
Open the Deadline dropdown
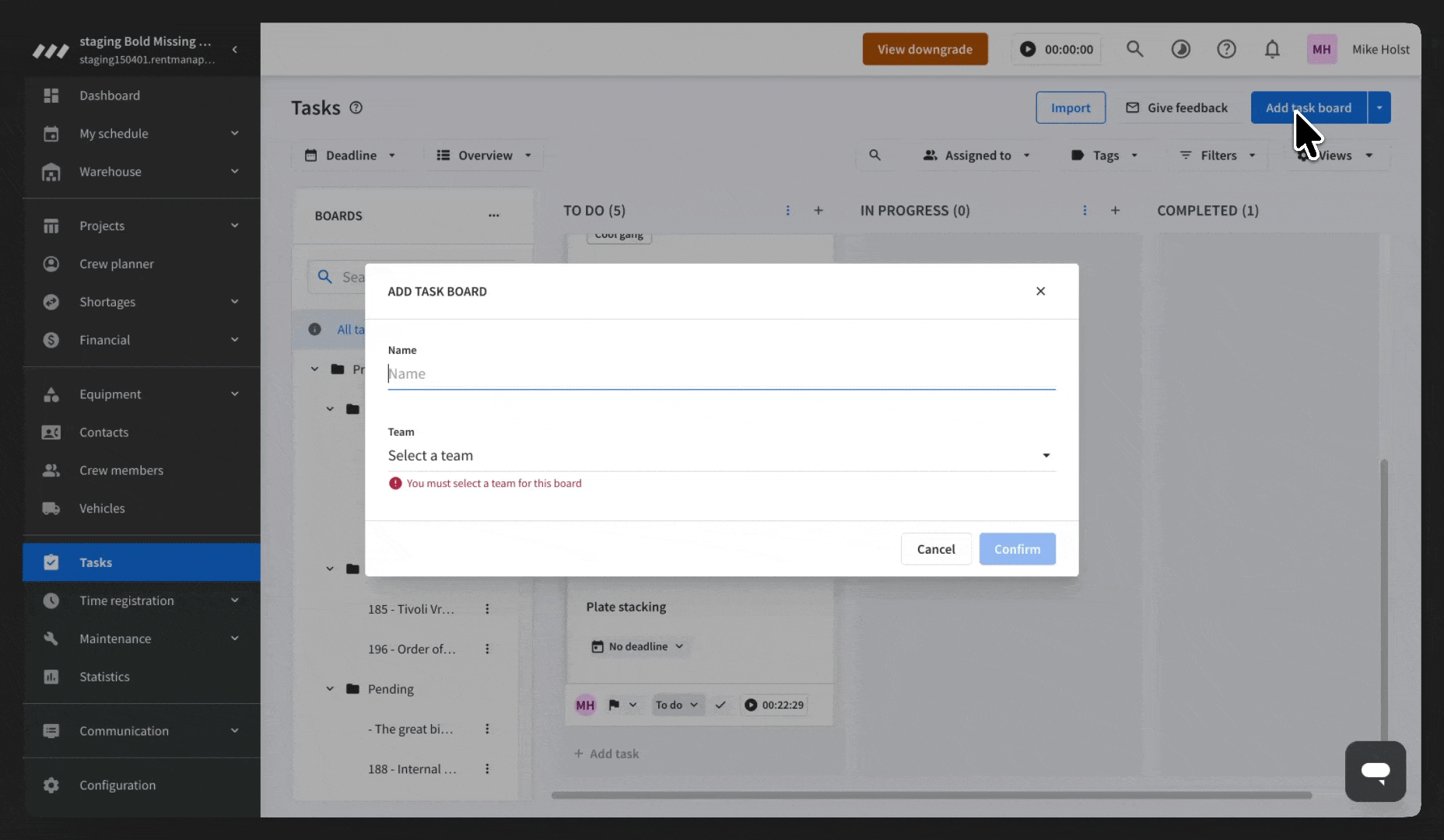[351, 156]
